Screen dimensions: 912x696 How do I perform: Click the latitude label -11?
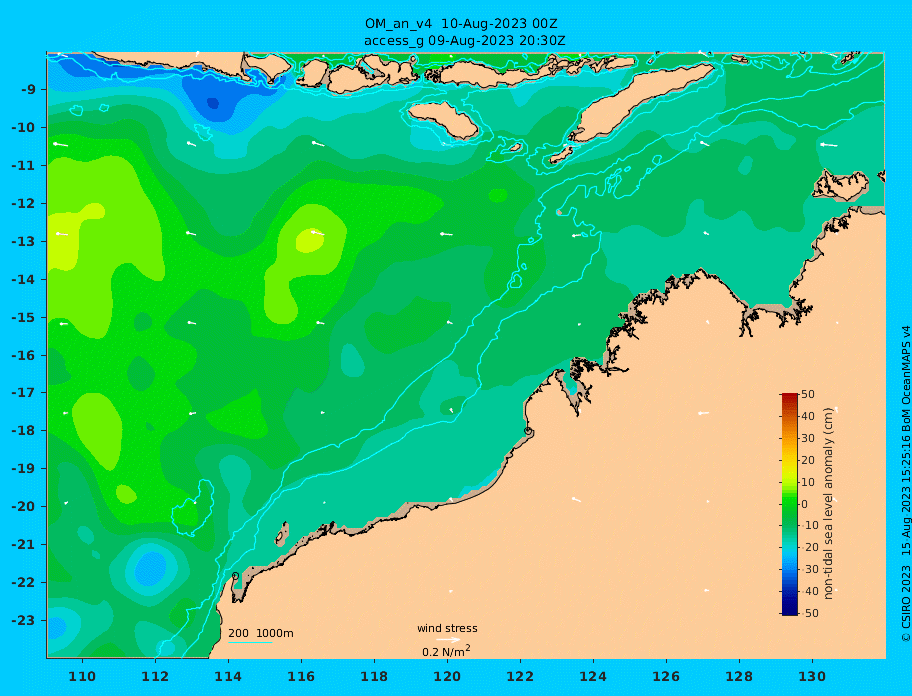pos(23,166)
